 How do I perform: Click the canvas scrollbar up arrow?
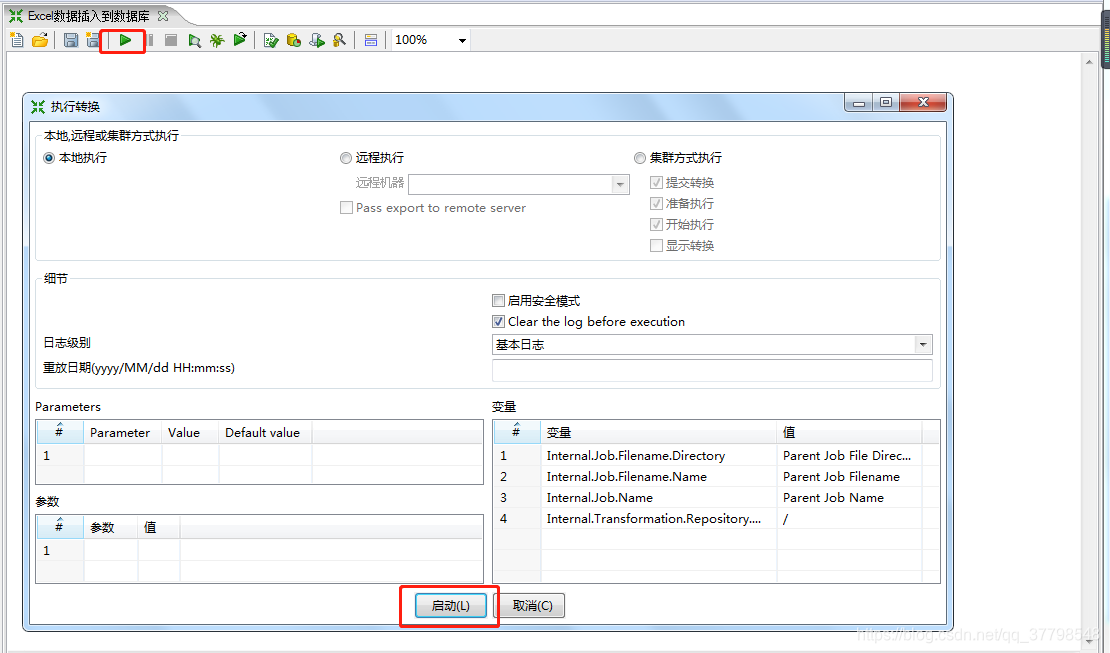tap(1089, 62)
